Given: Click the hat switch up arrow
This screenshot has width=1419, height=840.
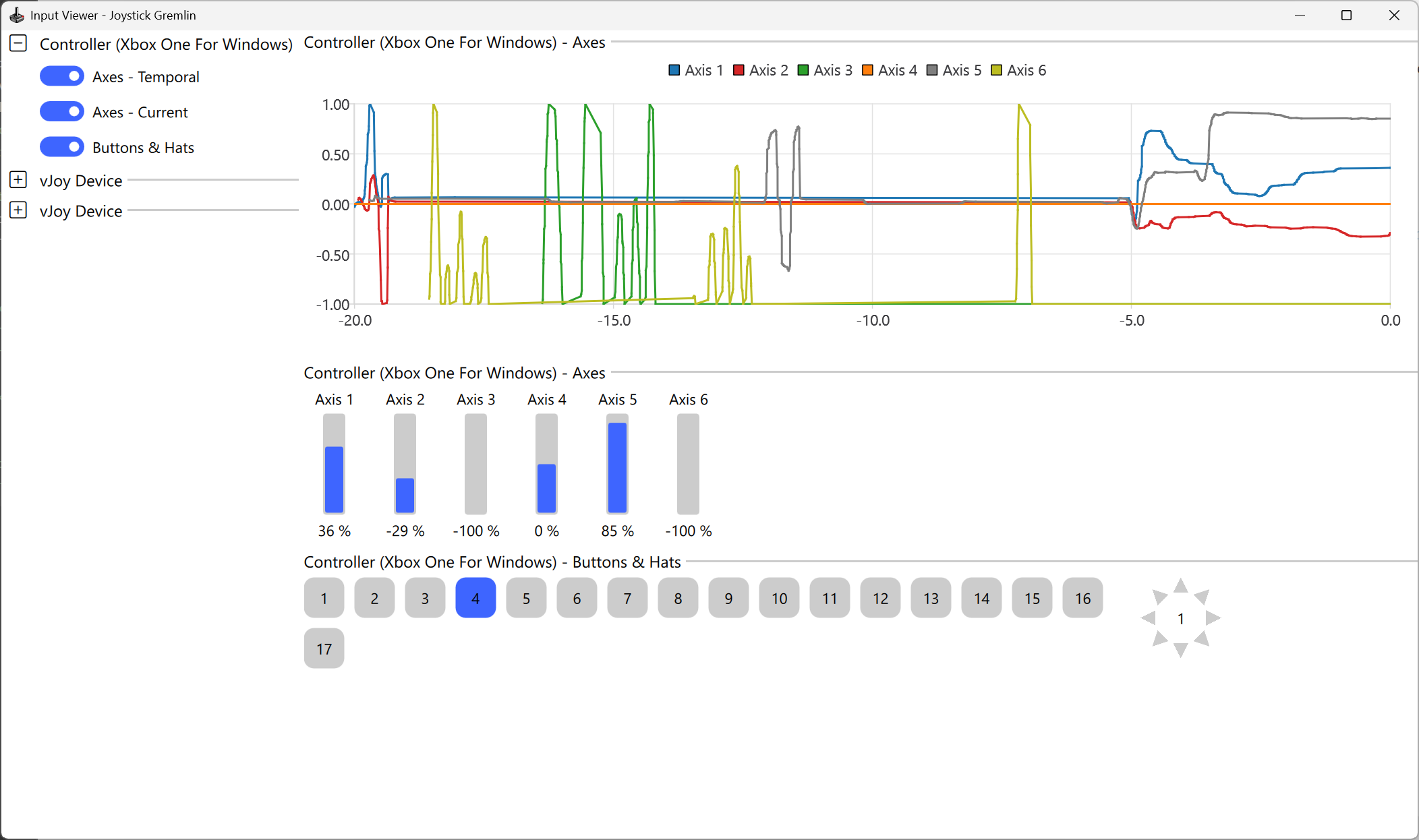Looking at the screenshot, I should [x=1180, y=586].
